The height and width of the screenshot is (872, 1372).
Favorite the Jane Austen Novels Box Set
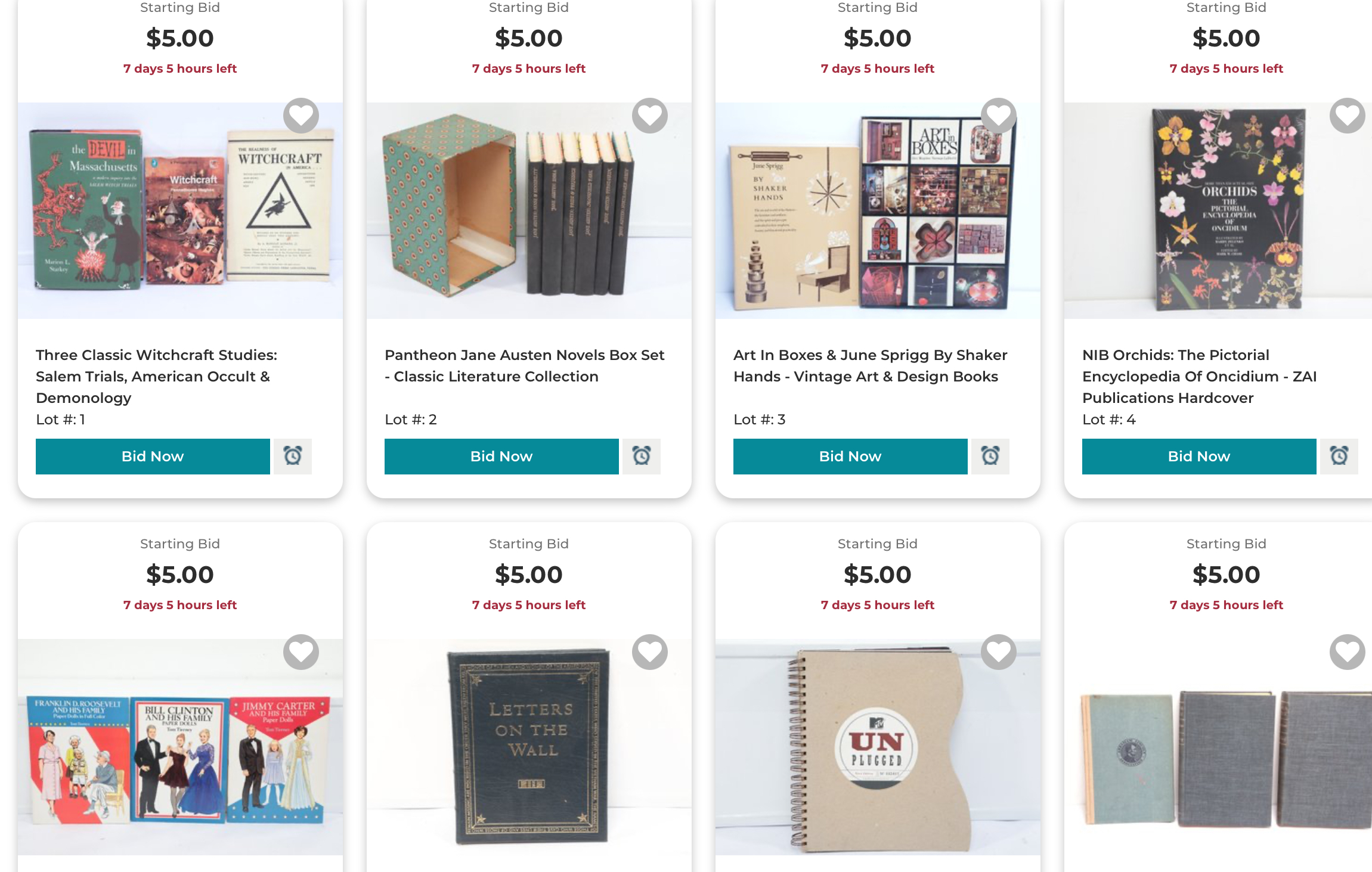point(649,116)
